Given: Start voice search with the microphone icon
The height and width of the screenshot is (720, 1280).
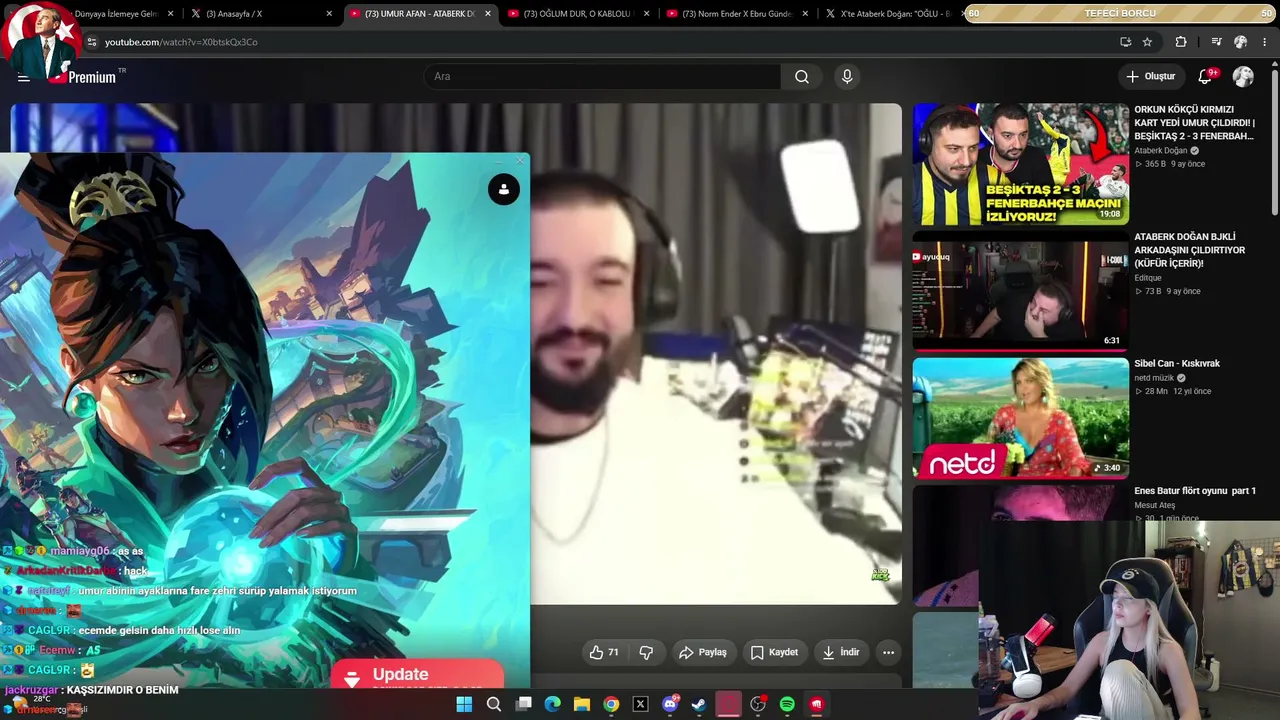Looking at the screenshot, I should point(847,77).
